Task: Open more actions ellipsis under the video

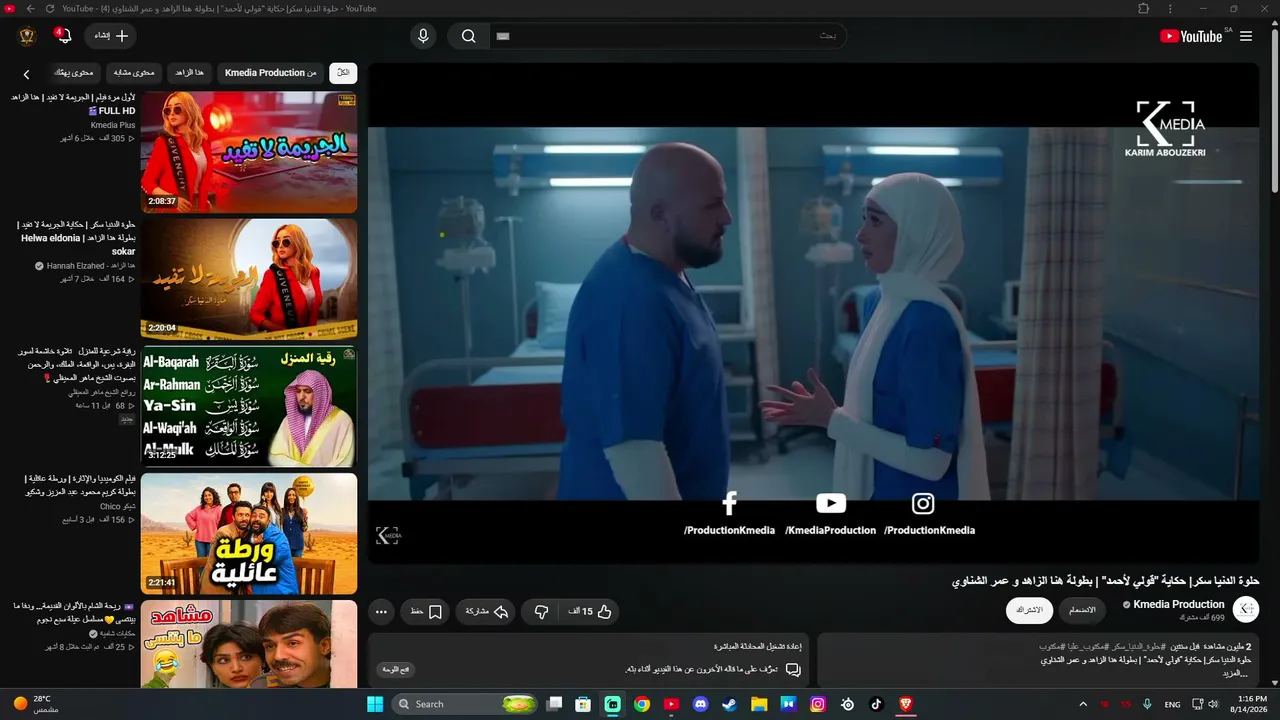Action: pyautogui.click(x=381, y=612)
